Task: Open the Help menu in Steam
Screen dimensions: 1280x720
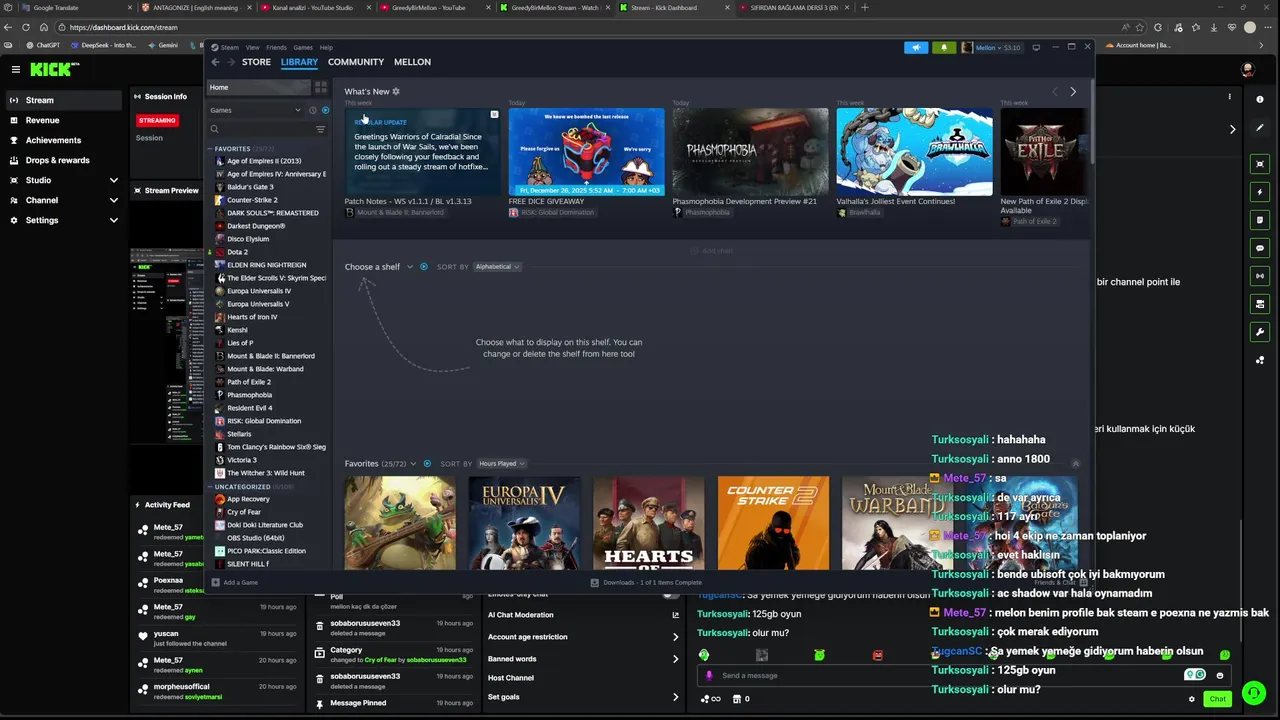Action: pos(326,47)
